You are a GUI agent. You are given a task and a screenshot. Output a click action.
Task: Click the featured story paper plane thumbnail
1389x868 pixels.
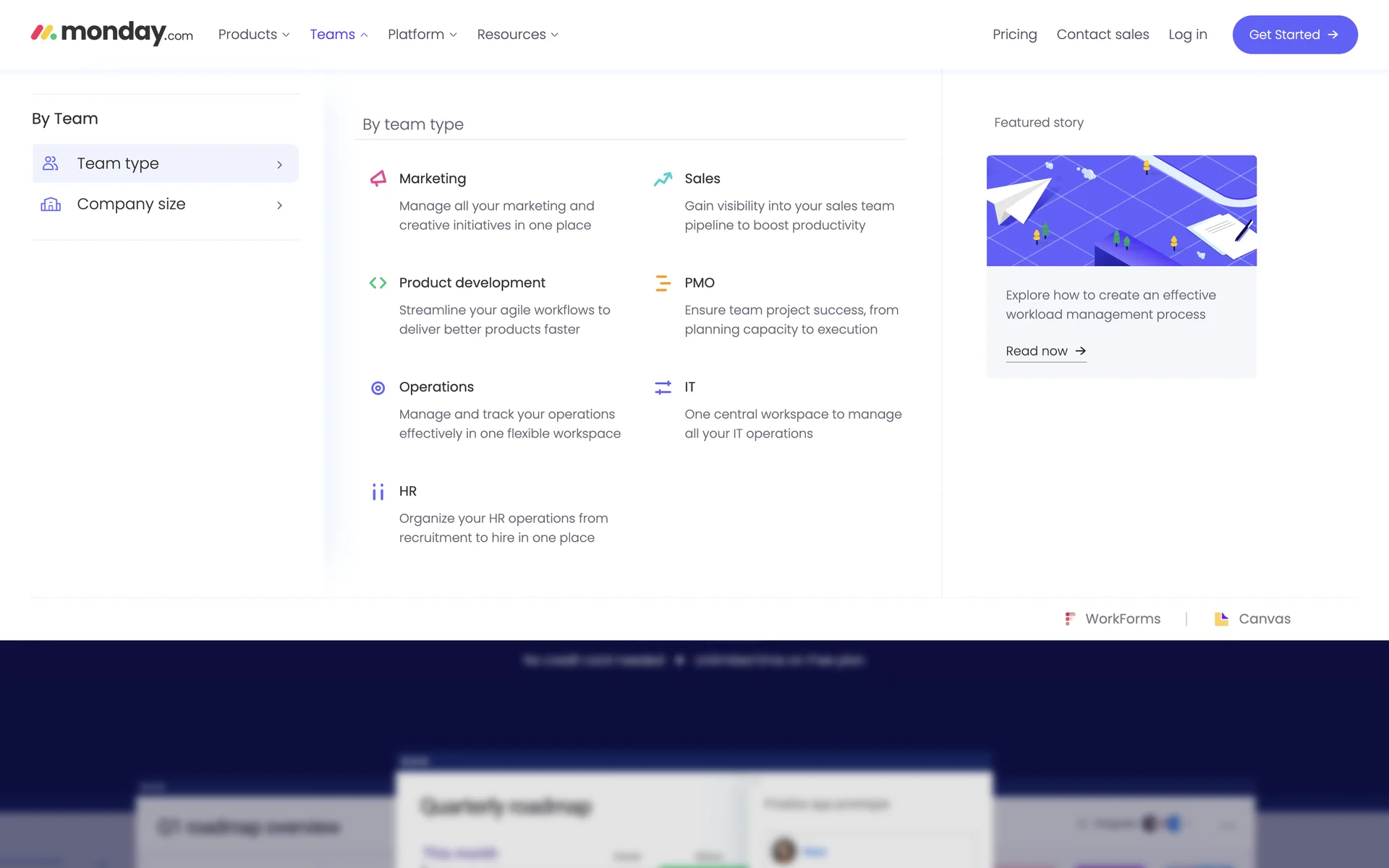(x=1121, y=210)
